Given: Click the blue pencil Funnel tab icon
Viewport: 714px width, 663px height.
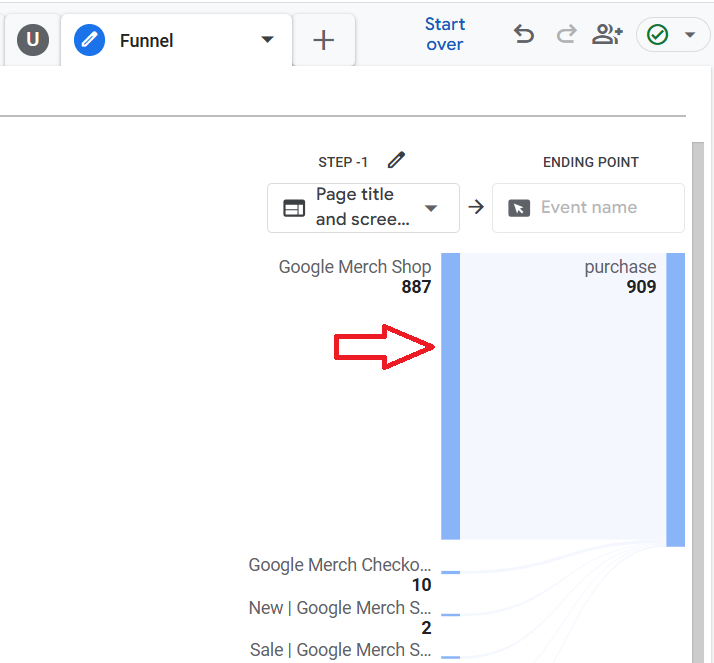Looking at the screenshot, I should (89, 40).
